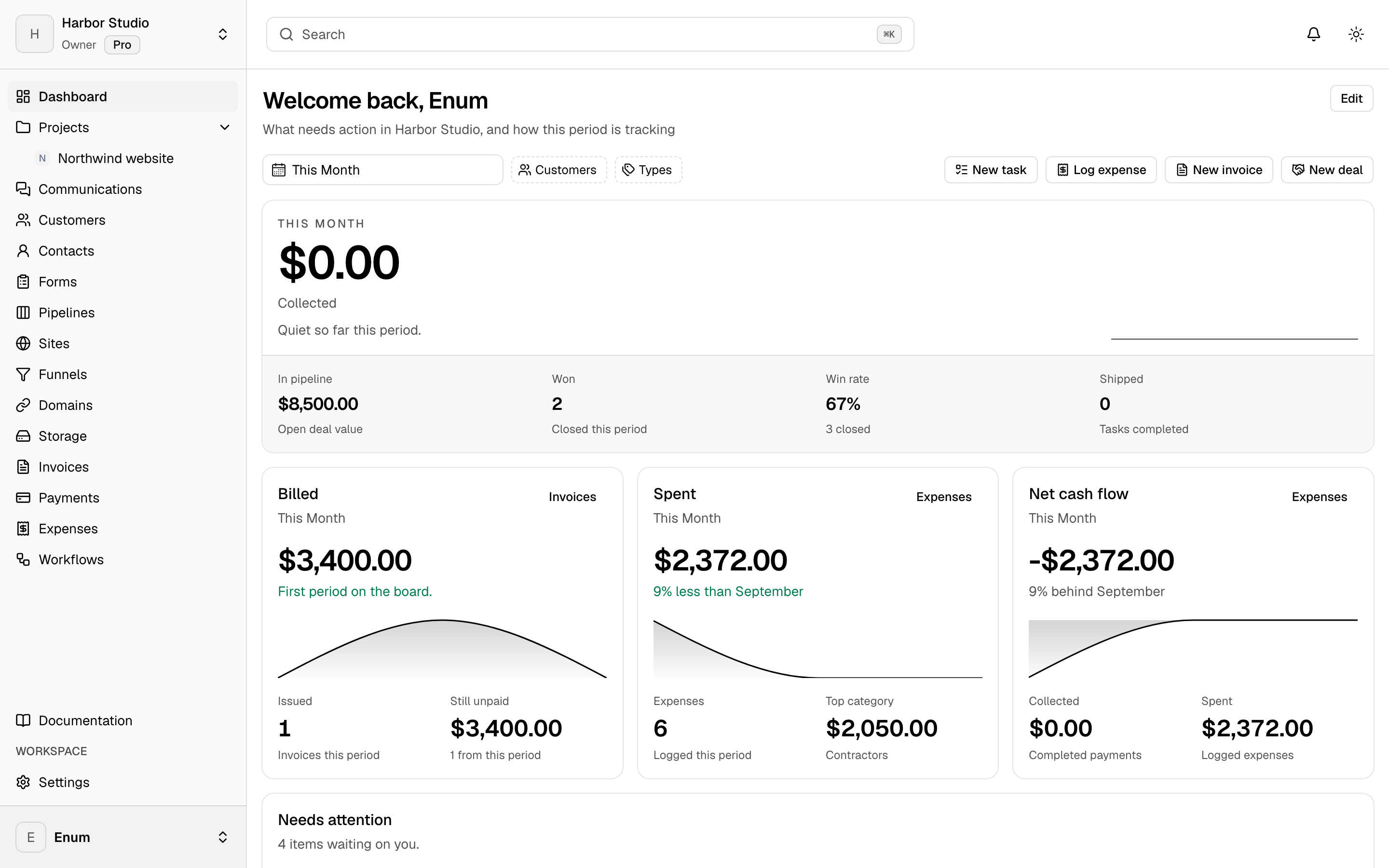Open the Invoices link on Billed card
This screenshot has width=1389, height=868.
(572, 497)
